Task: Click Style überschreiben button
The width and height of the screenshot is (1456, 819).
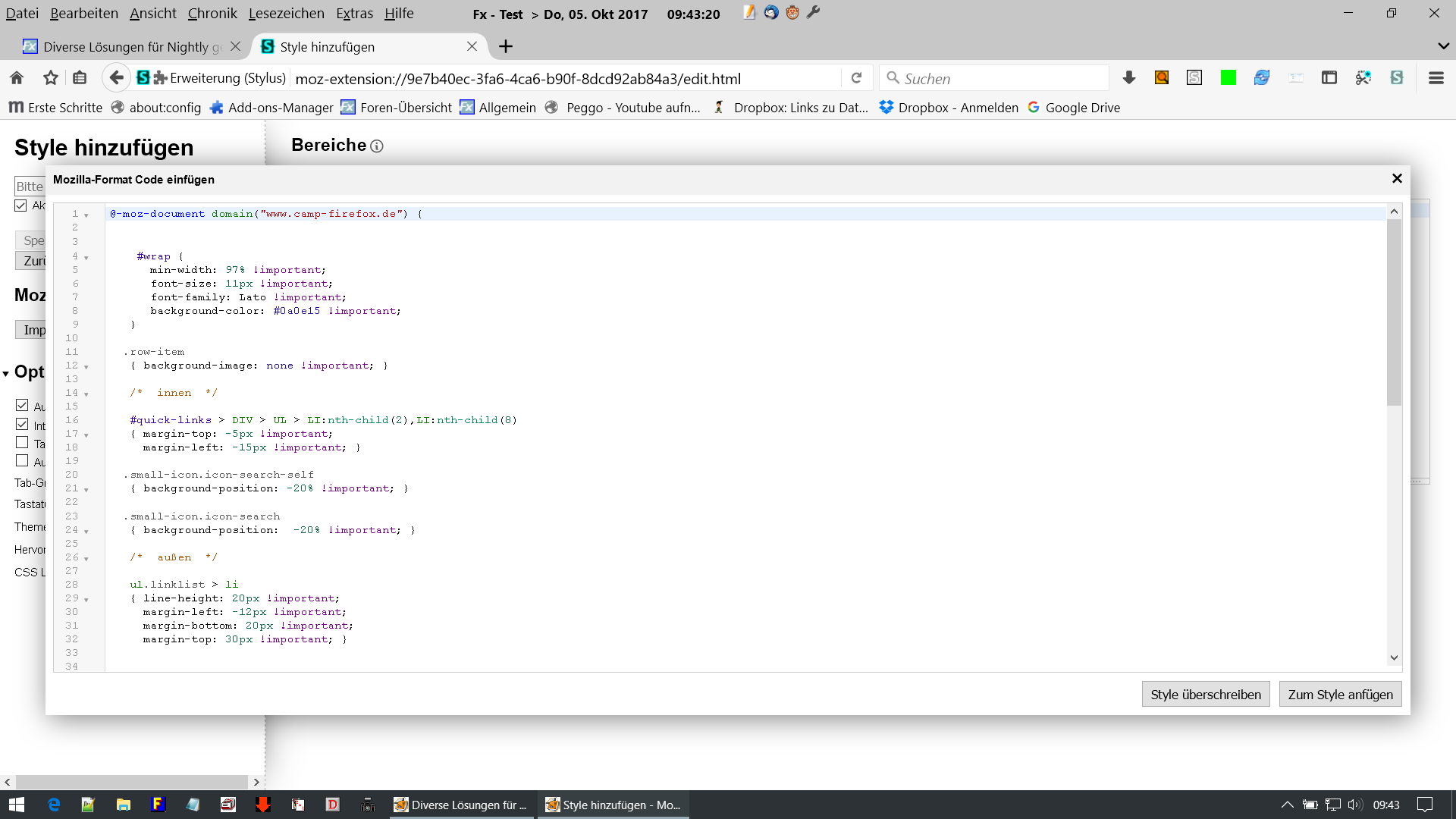Action: point(1205,695)
